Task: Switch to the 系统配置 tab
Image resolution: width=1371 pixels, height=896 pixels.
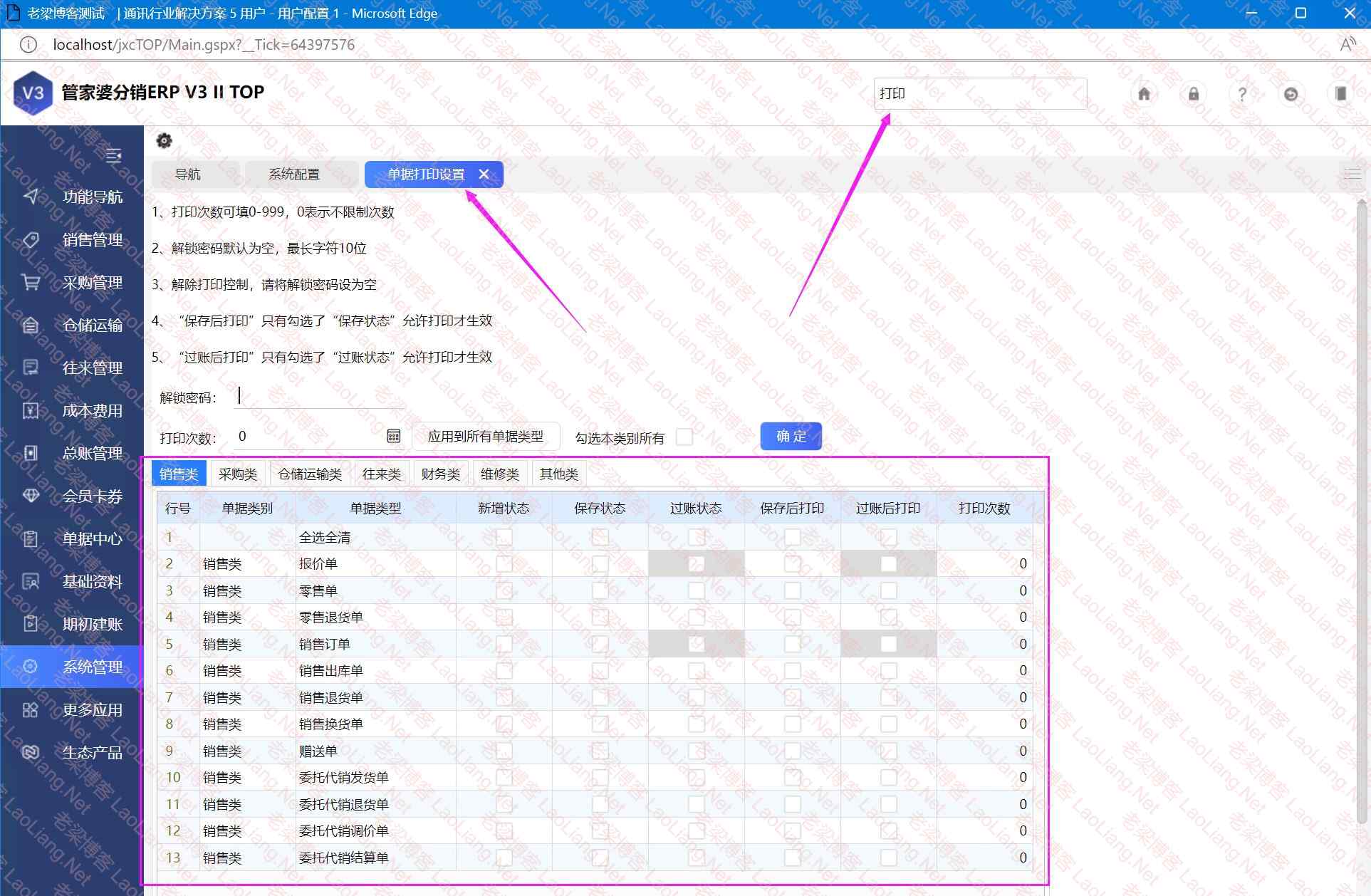Action: pos(294,174)
